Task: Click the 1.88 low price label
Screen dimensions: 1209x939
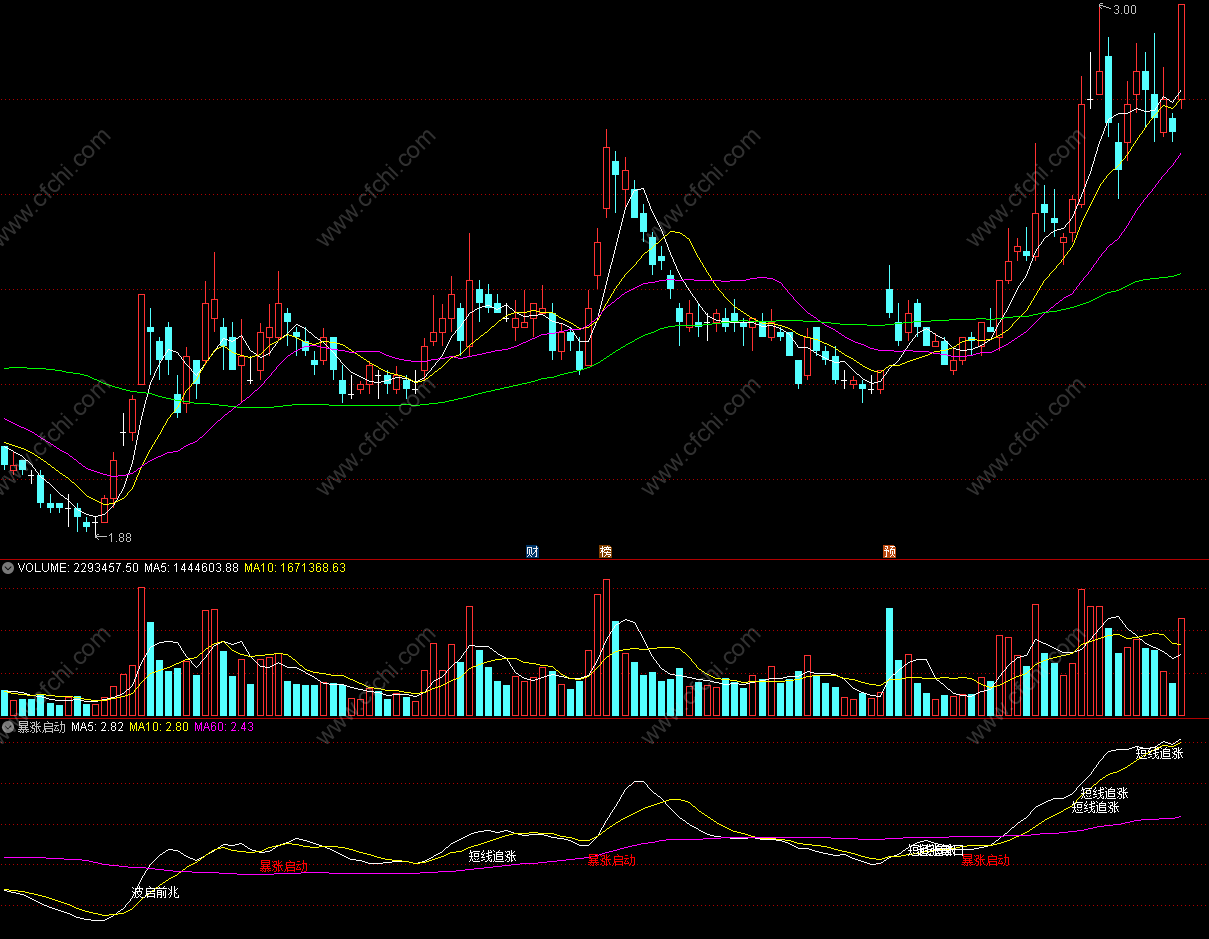Action: click(x=119, y=538)
